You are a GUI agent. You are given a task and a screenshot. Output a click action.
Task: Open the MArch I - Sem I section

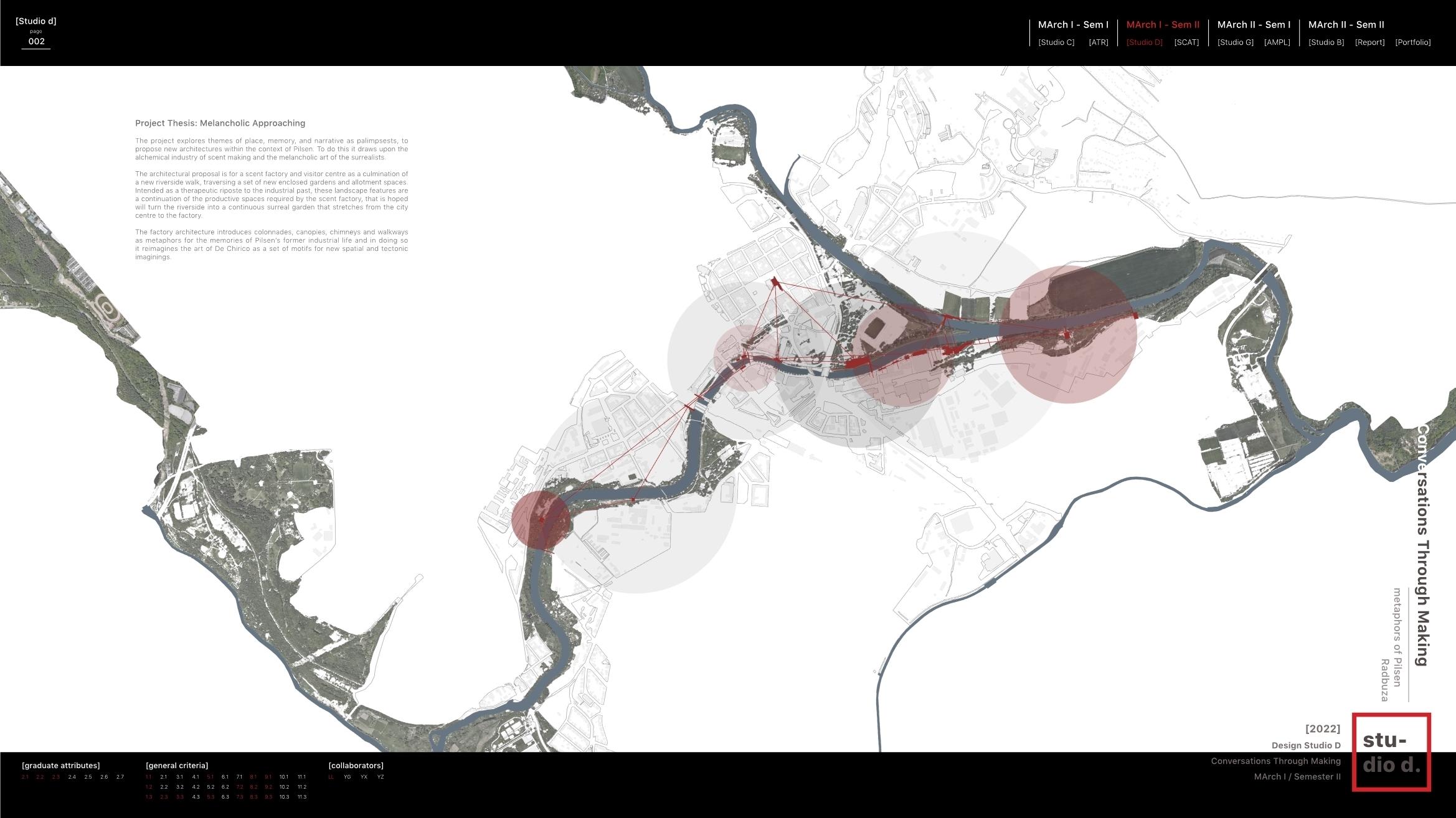pyautogui.click(x=1073, y=25)
